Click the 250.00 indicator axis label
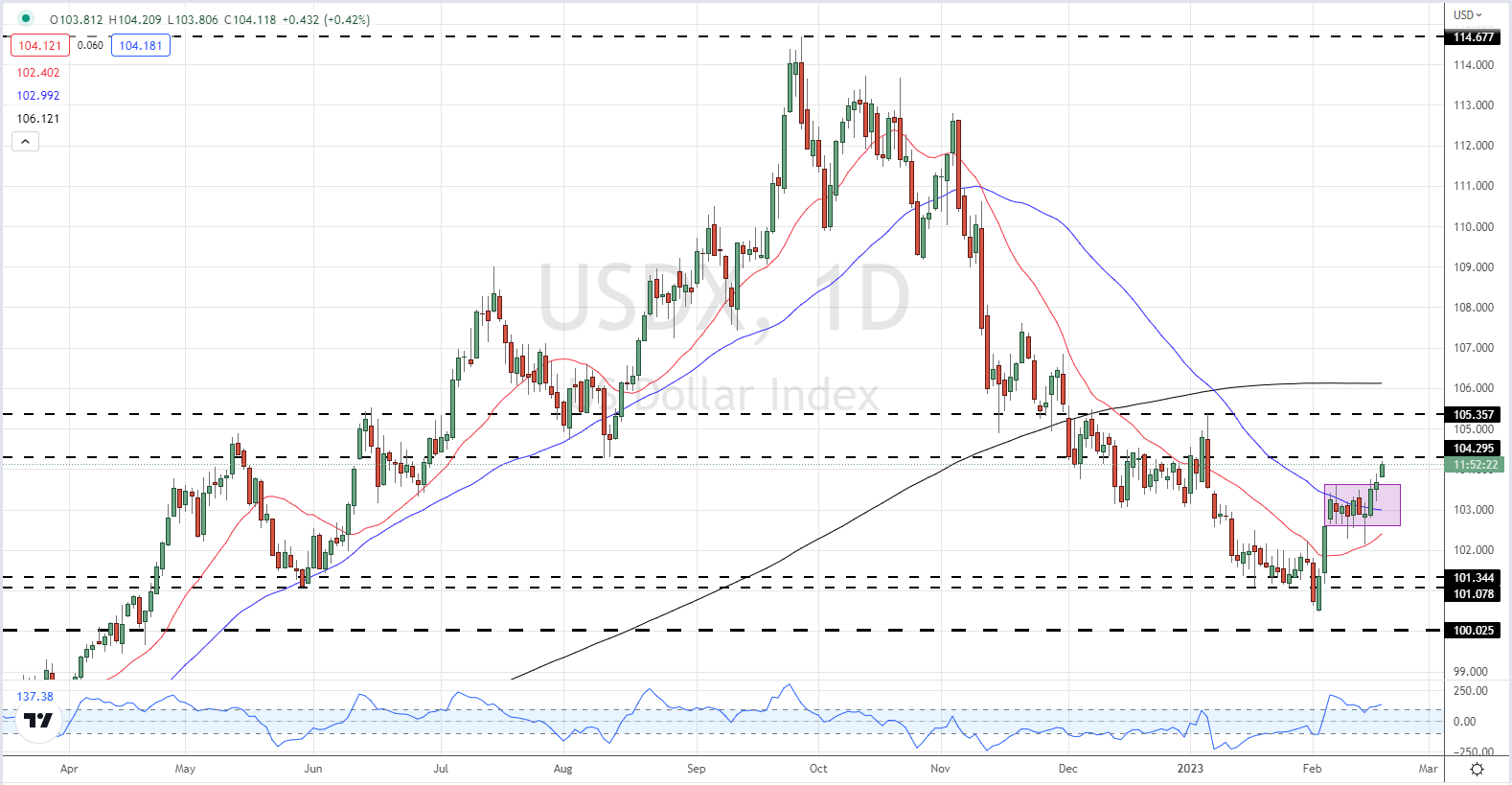1512x785 pixels. click(x=1471, y=691)
